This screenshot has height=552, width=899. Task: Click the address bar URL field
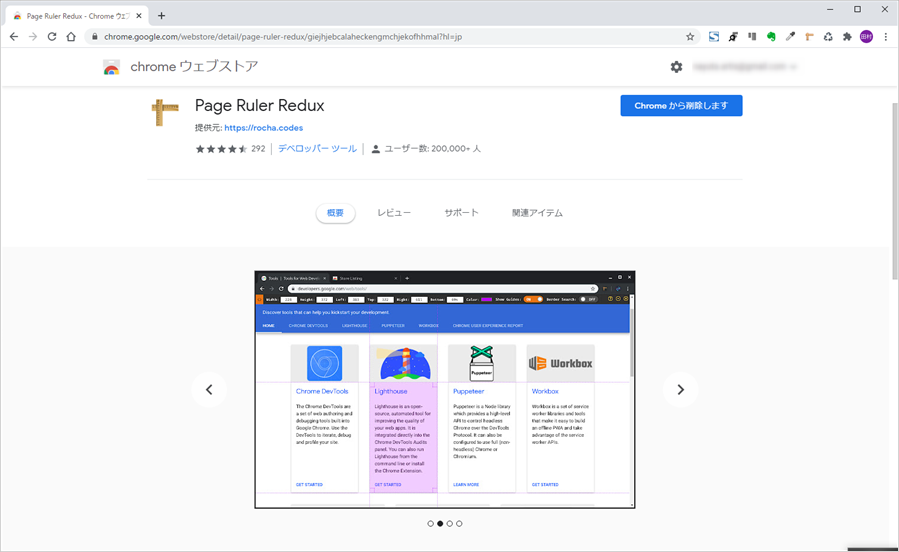point(390,37)
